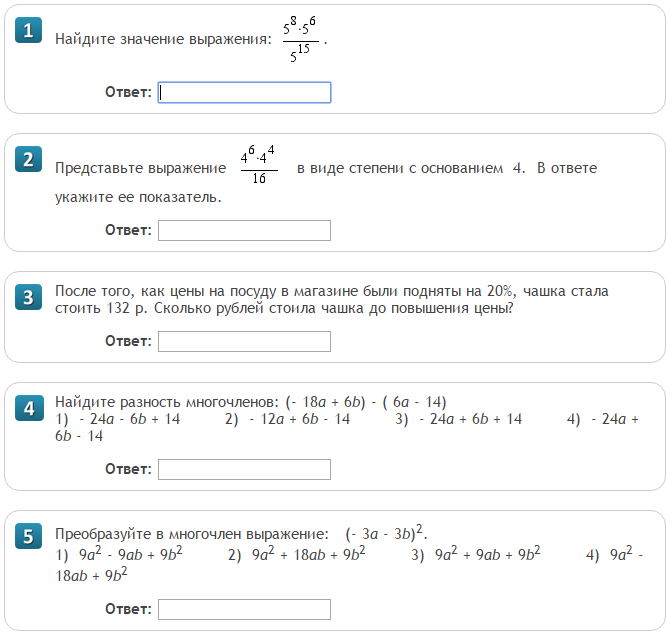Click the number 4 question badge
This screenshot has width=666, height=634.
(29, 408)
